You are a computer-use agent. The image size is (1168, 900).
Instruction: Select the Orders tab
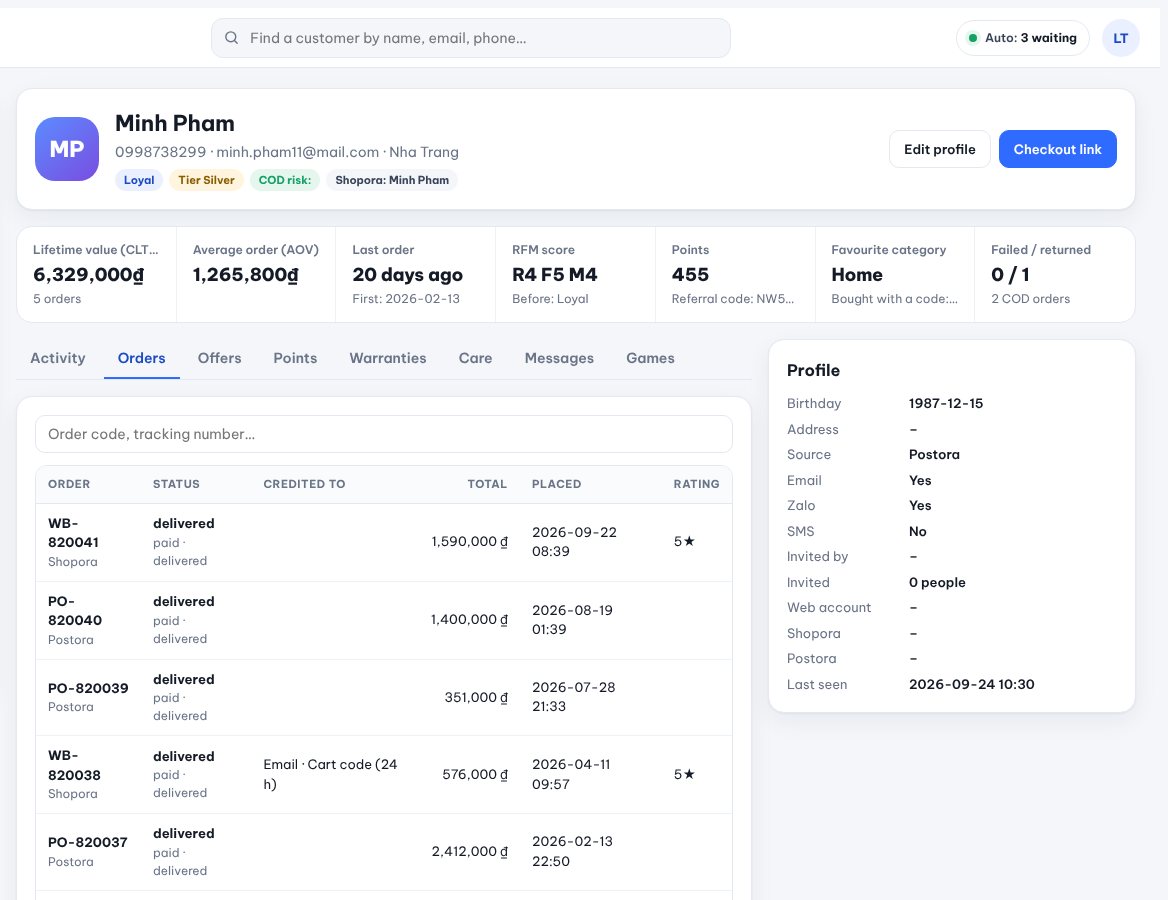click(142, 358)
